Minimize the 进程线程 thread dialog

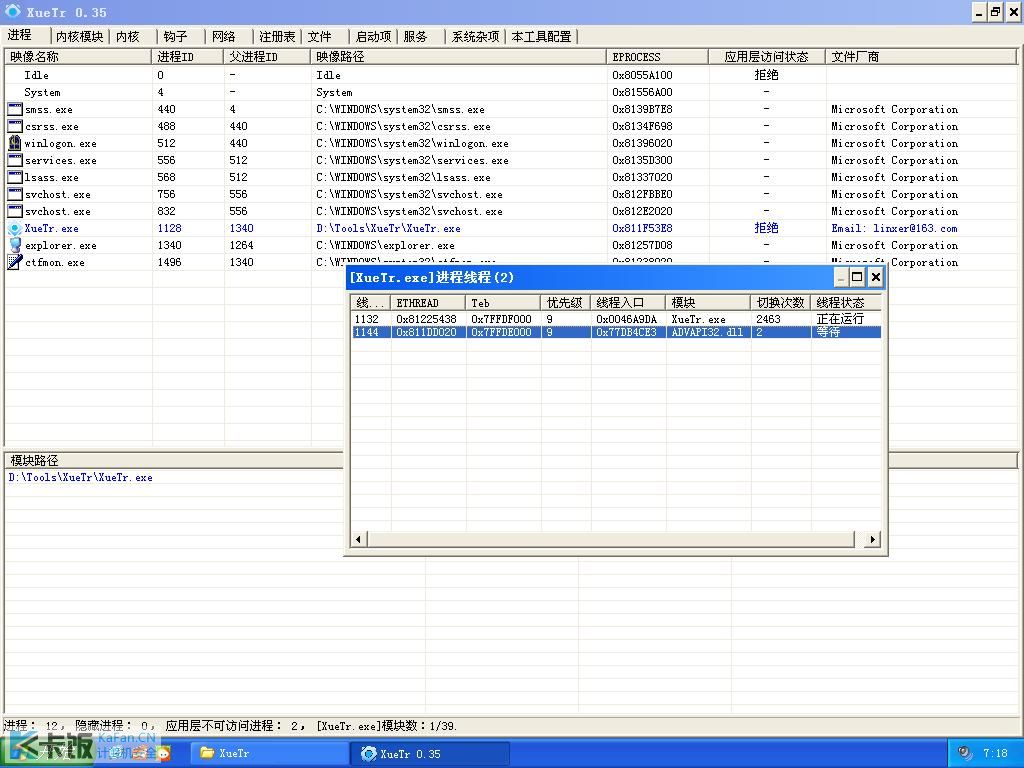[840, 277]
